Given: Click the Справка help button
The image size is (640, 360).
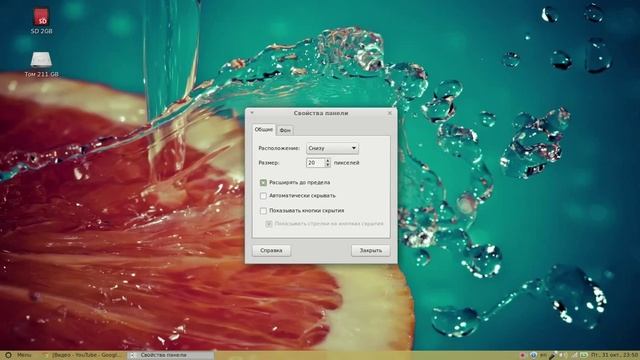Looking at the screenshot, I should (x=271, y=251).
